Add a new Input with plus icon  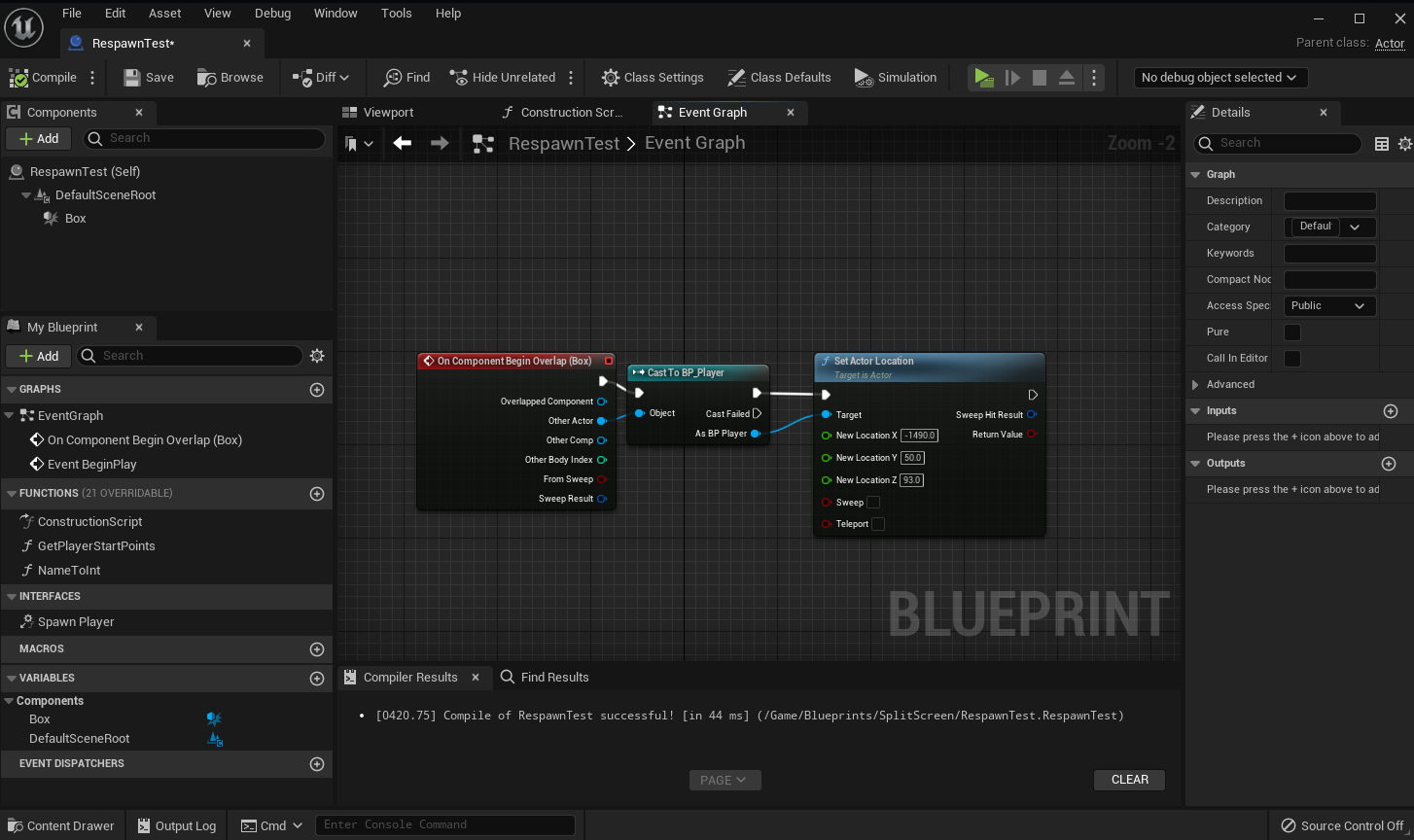pos(1390,411)
